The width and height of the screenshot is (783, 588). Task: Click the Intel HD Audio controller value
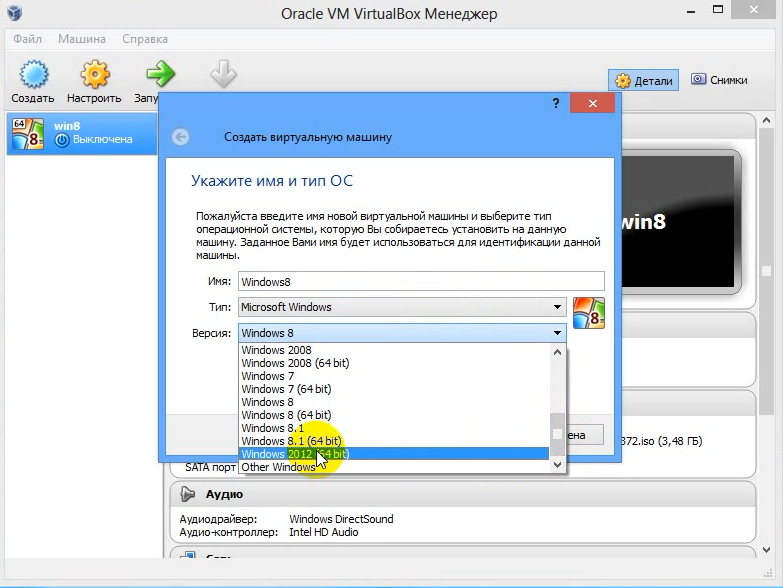pos(324,532)
